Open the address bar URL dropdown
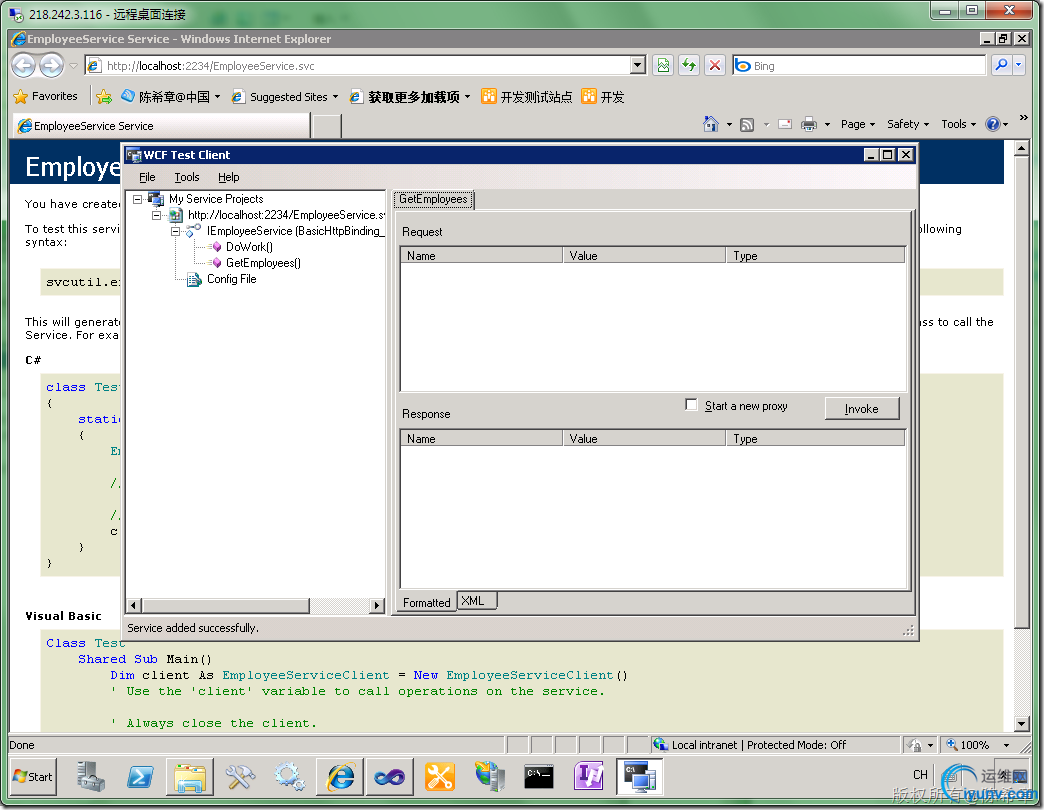The height and width of the screenshot is (810, 1044). [x=638, y=65]
